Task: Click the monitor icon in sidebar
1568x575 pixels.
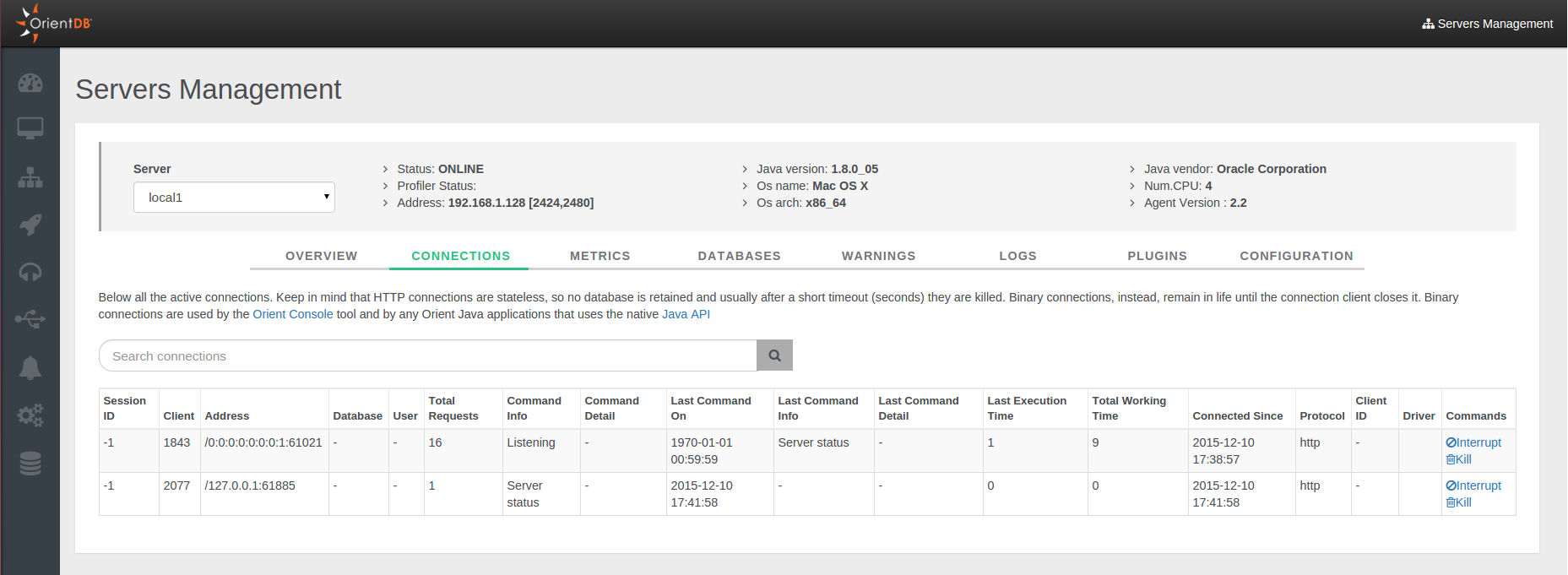Action: pyautogui.click(x=30, y=128)
